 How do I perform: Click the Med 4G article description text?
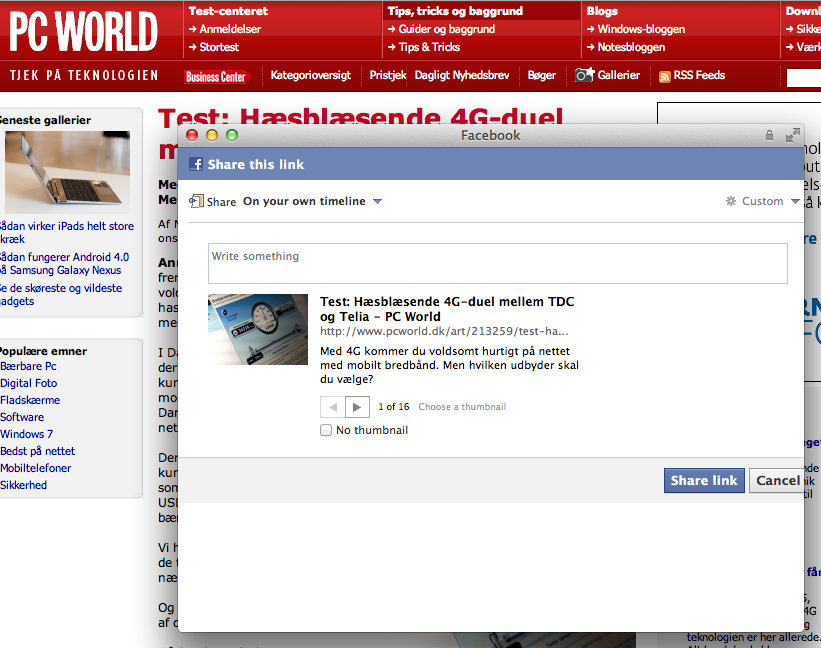pos(449,365)
